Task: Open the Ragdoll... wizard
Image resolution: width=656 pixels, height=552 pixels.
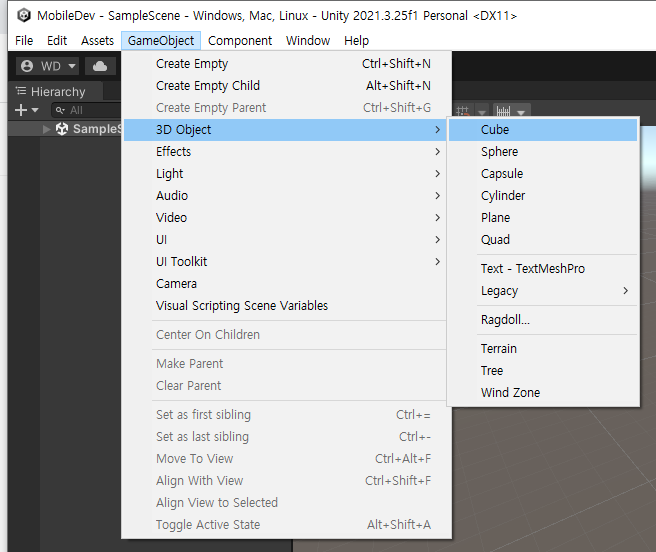Action: [543, 320]
